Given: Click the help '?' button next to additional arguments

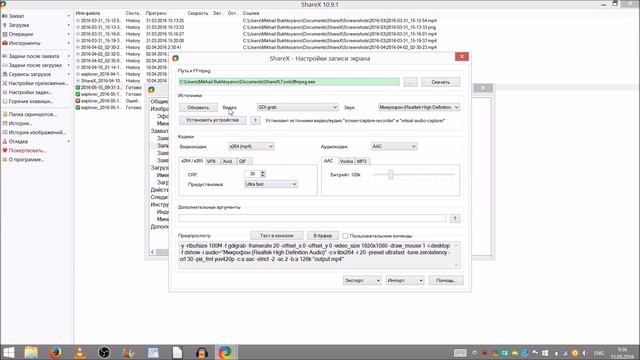Looking at the screenshot, I should [x=455, y=218].
